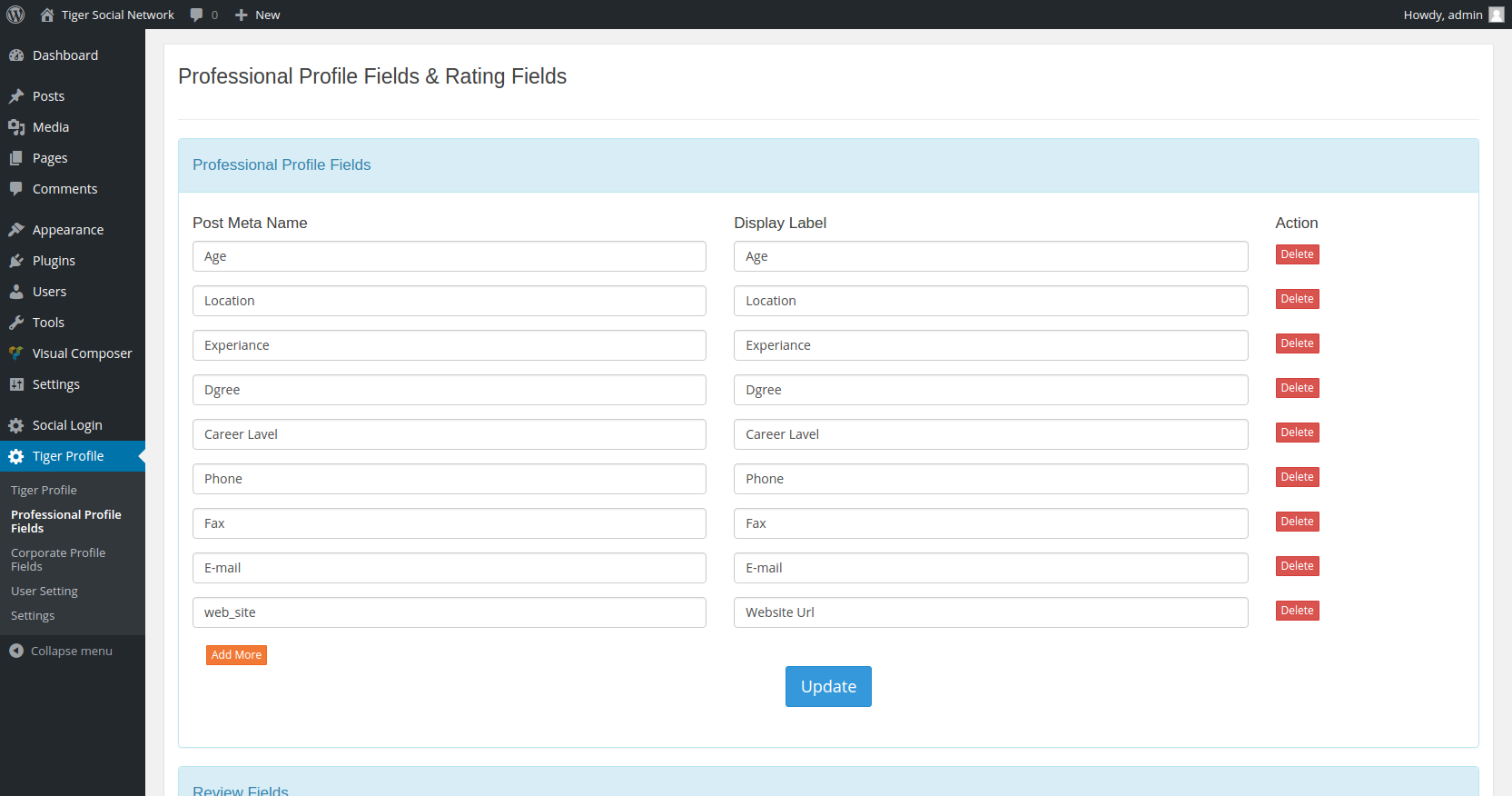Focus the web_site post meta field
This screenshot has height=796, width=1512.
[x=450, y=612]
